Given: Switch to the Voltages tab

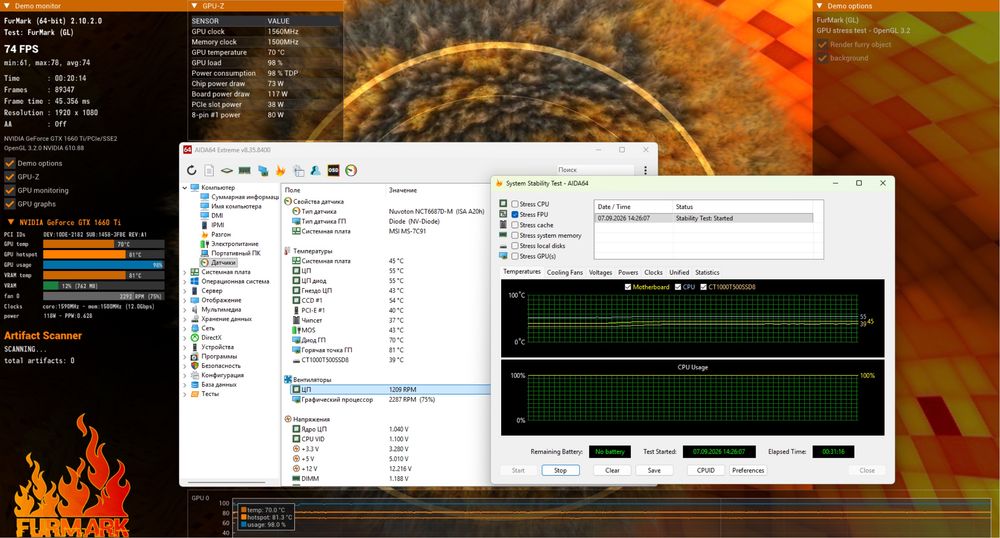Looking at the screenshot, I should click(600, 272).
